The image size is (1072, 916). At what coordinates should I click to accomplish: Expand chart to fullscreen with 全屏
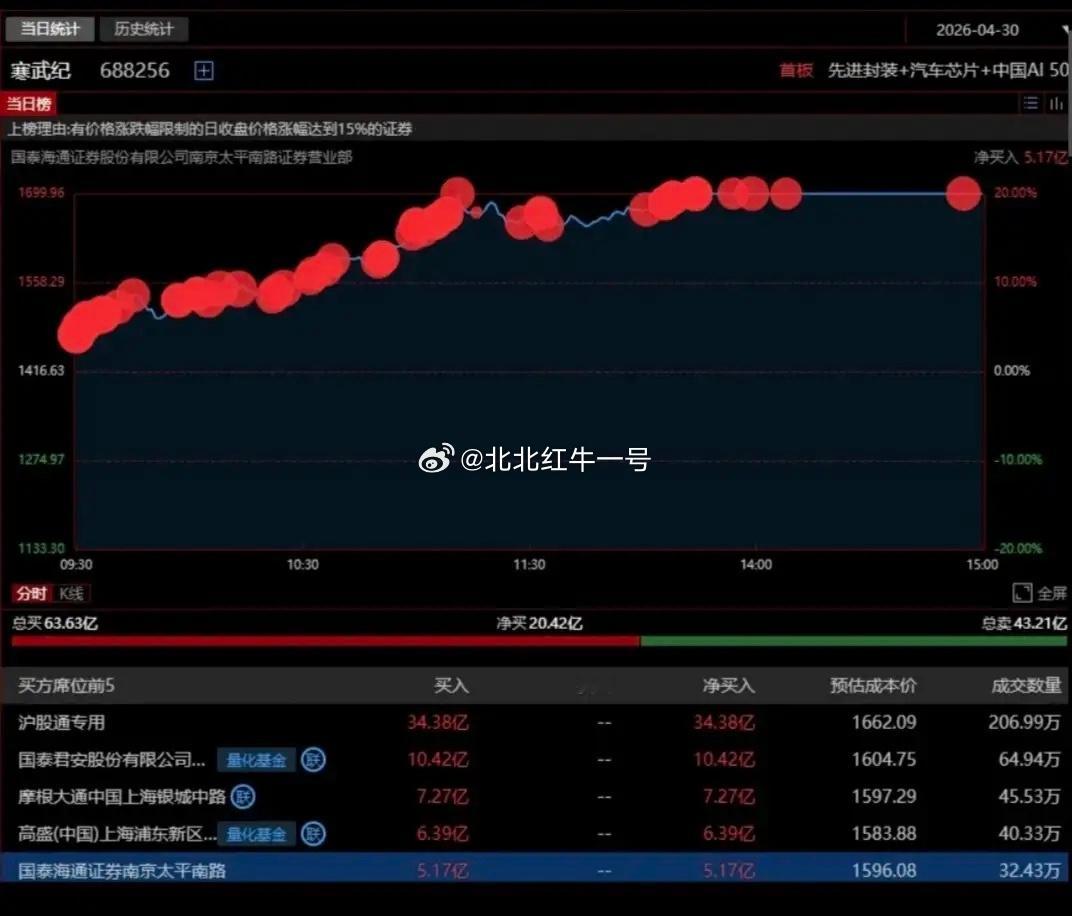click(1039, 593)
